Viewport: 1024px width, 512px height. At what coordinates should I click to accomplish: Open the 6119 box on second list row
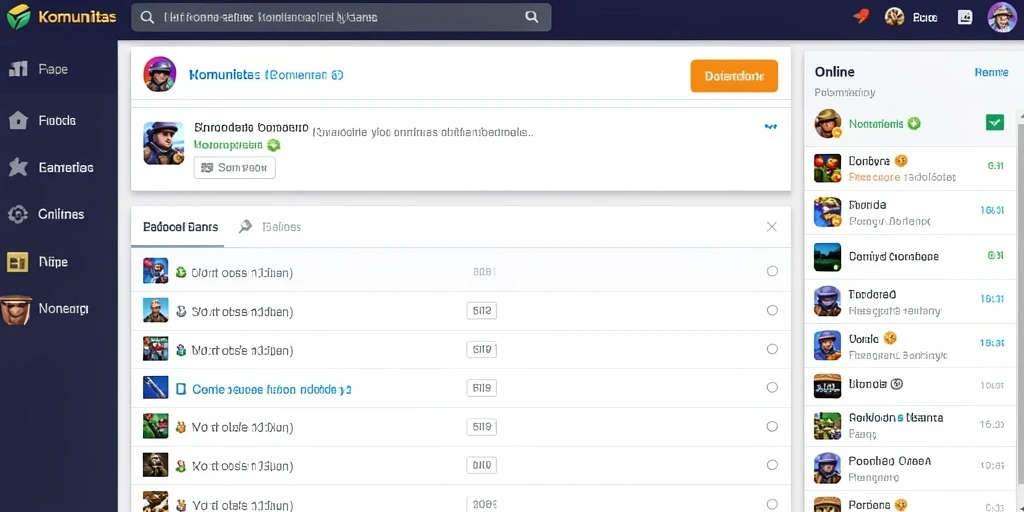[x=482, y=311]
